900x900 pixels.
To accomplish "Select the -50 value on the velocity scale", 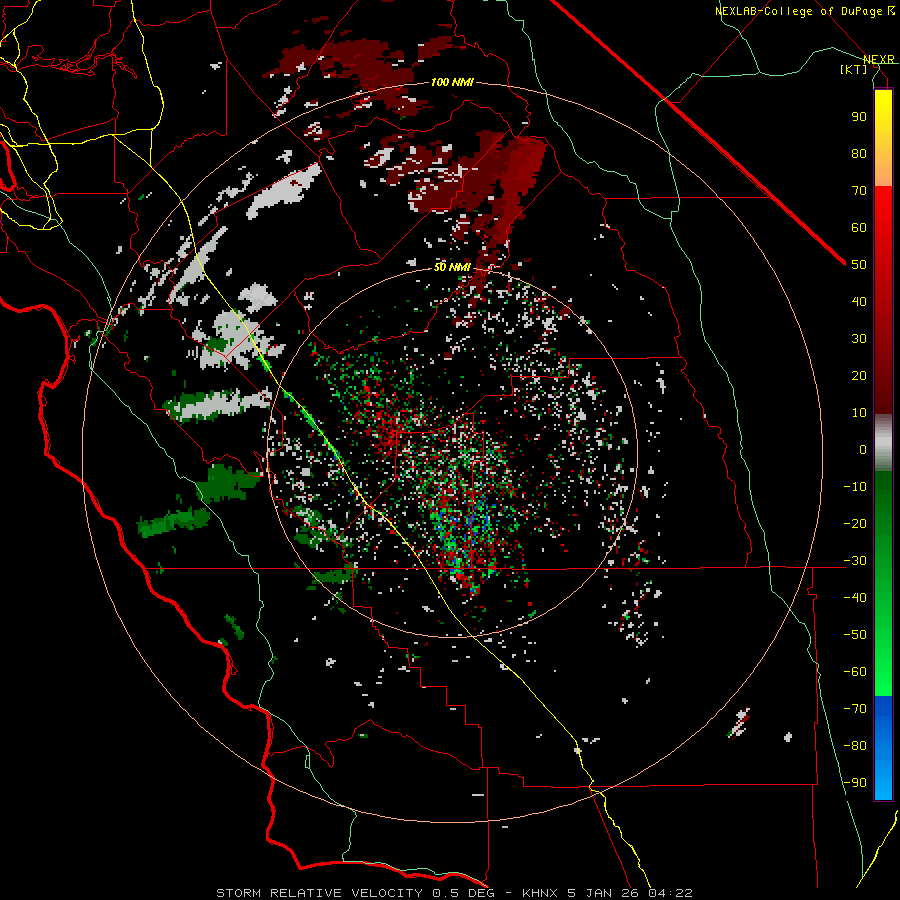I will pyautogui.click(x=855, y=634).
